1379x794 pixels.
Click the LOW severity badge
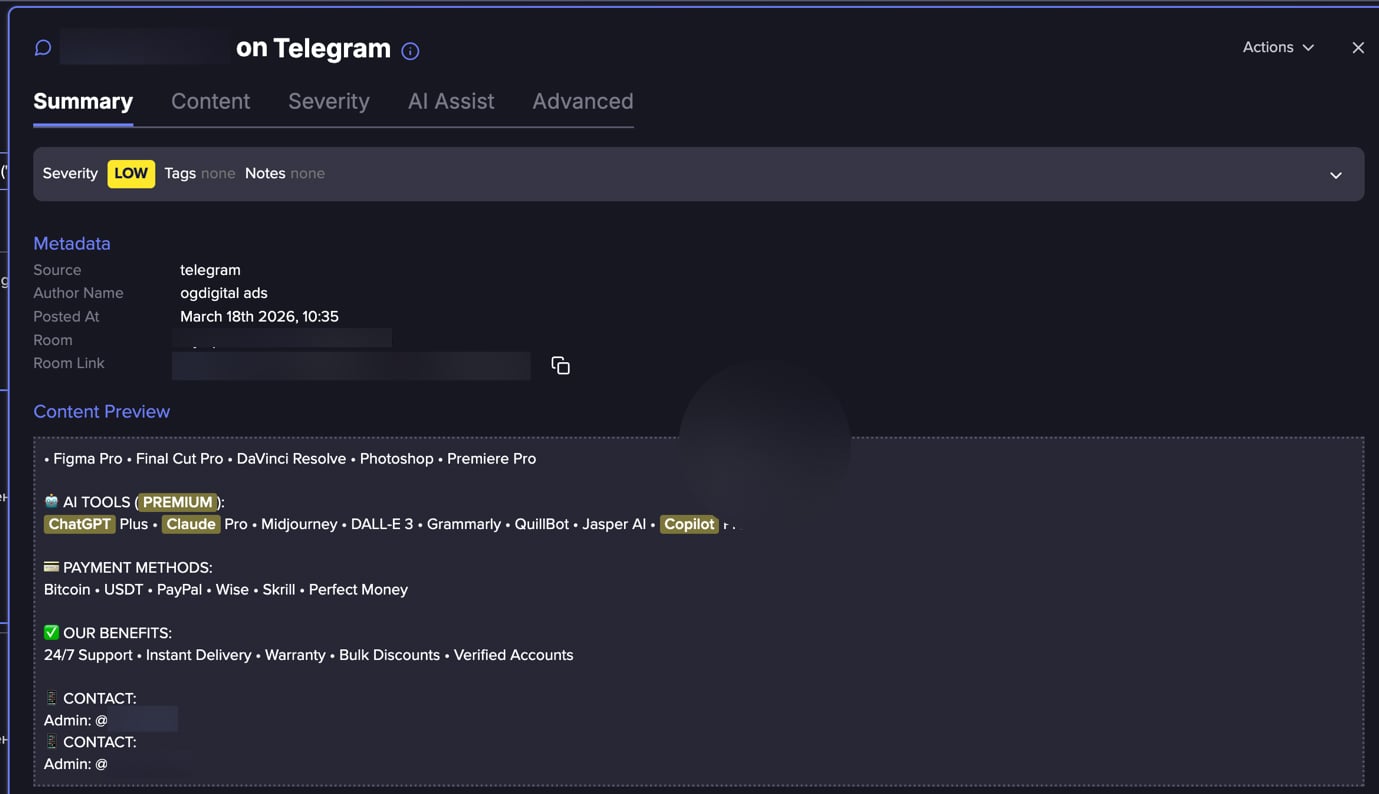pos(130,173)
